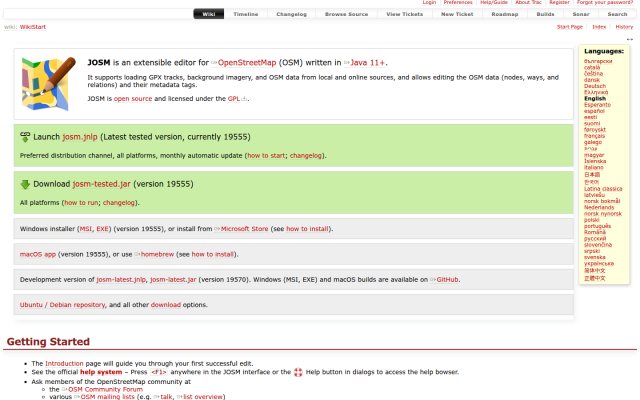Image resolution: width=640 pixels, height=400 pixels.
Task: Open OSM Community Forum link
Action: pos(102,389)
